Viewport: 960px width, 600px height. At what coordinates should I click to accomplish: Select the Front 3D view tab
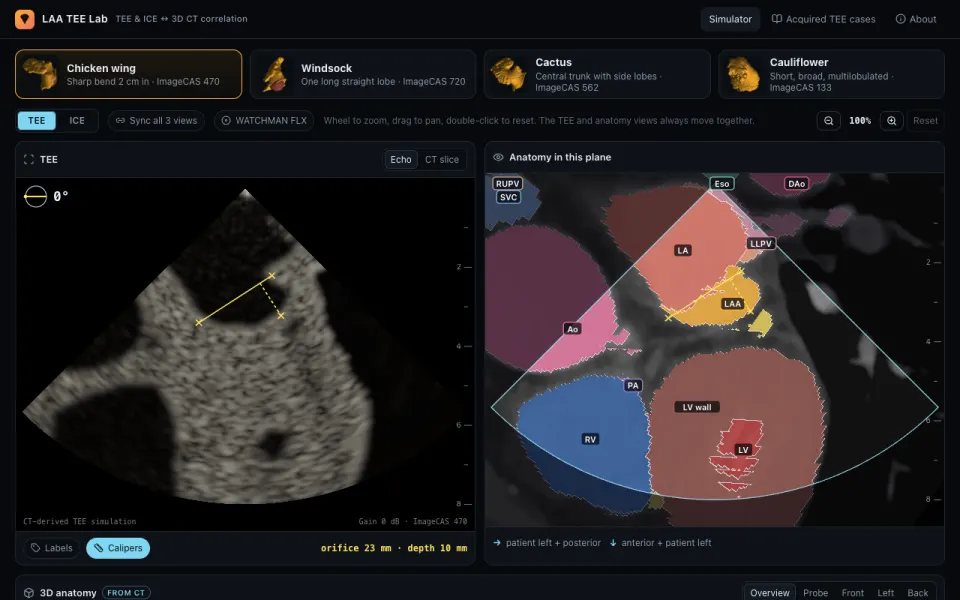tap(853, 593)
